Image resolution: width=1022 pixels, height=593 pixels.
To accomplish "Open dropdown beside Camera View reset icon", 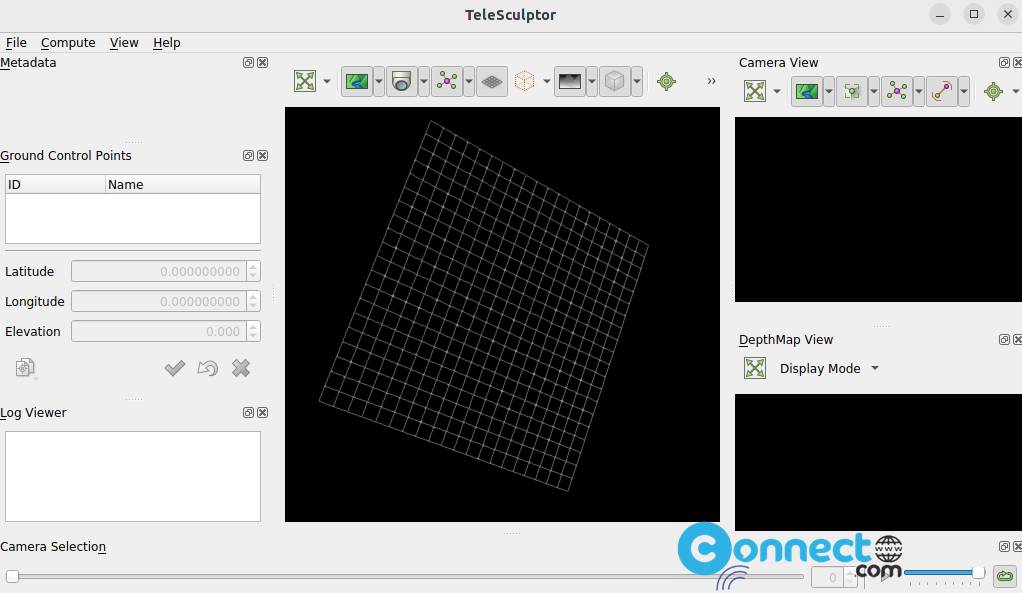I will 777,91.
